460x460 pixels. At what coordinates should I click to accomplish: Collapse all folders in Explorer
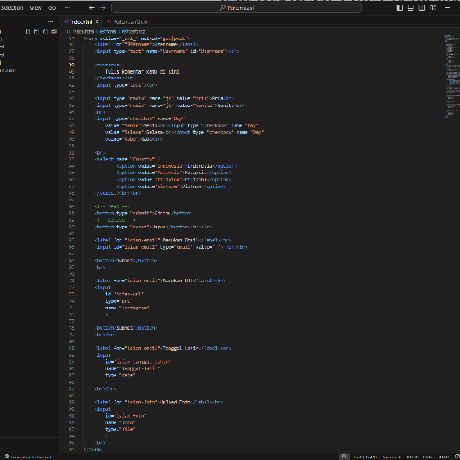54,32
